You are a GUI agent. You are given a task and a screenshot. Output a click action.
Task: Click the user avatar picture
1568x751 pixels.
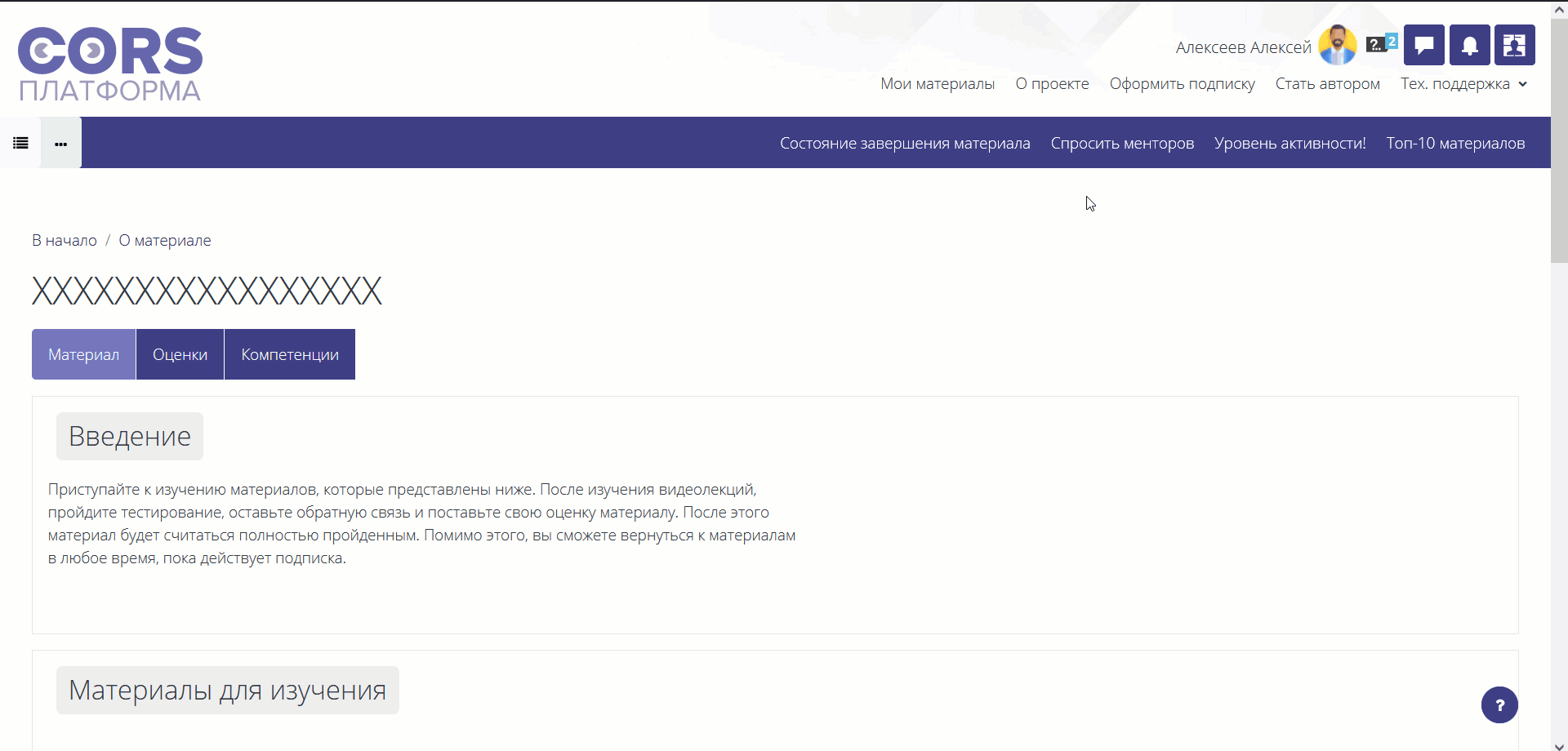point(1337,45)
